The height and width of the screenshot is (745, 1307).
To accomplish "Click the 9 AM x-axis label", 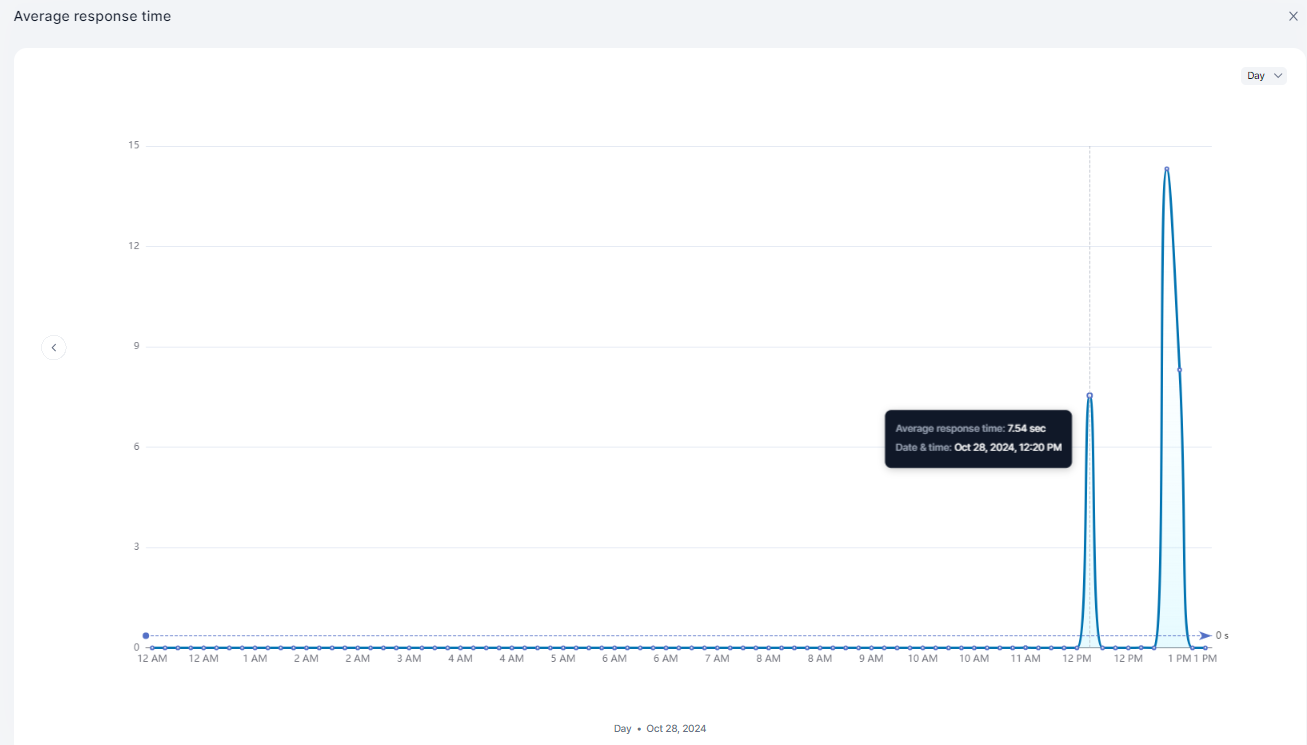I will point(870,659).
